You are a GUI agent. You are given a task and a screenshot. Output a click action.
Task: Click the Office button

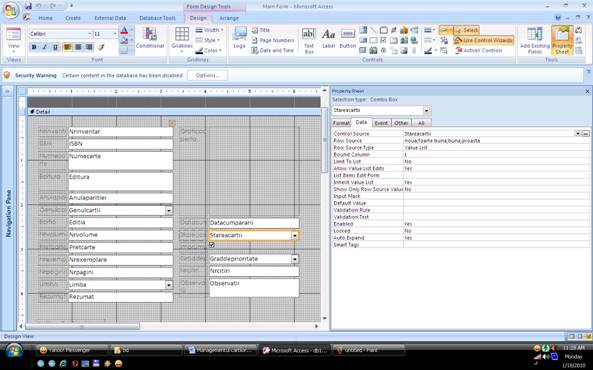click(x=11, y=10)
